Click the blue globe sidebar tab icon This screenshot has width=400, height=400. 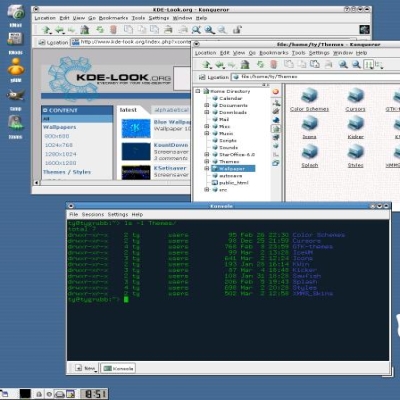[276, 120]
